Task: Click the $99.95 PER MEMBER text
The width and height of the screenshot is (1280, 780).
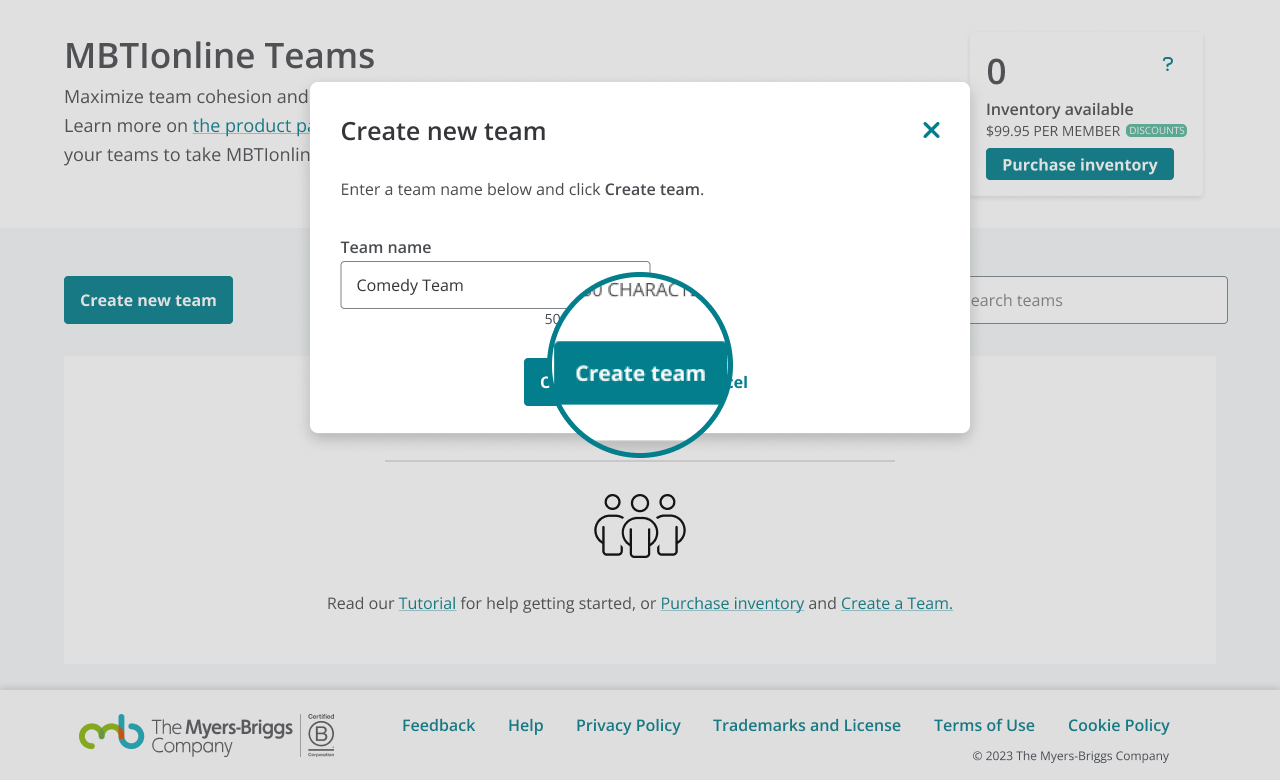Action: point(1053,131)
